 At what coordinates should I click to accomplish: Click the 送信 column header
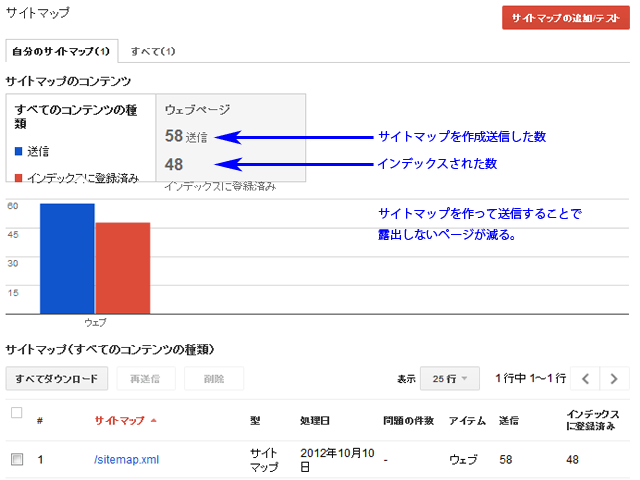[509, 420]
